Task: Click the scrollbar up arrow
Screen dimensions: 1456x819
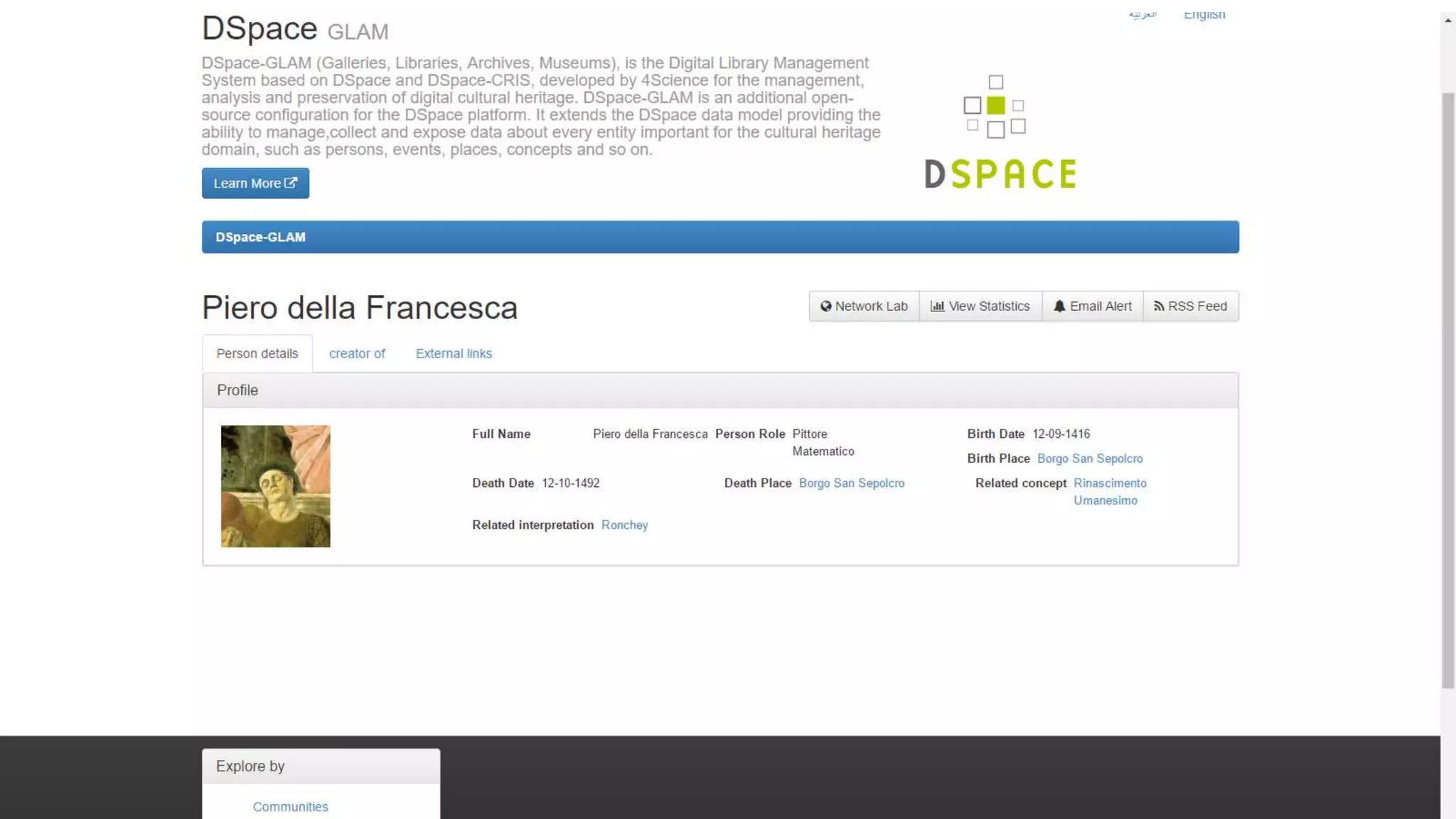Action: click(1447, 20)
